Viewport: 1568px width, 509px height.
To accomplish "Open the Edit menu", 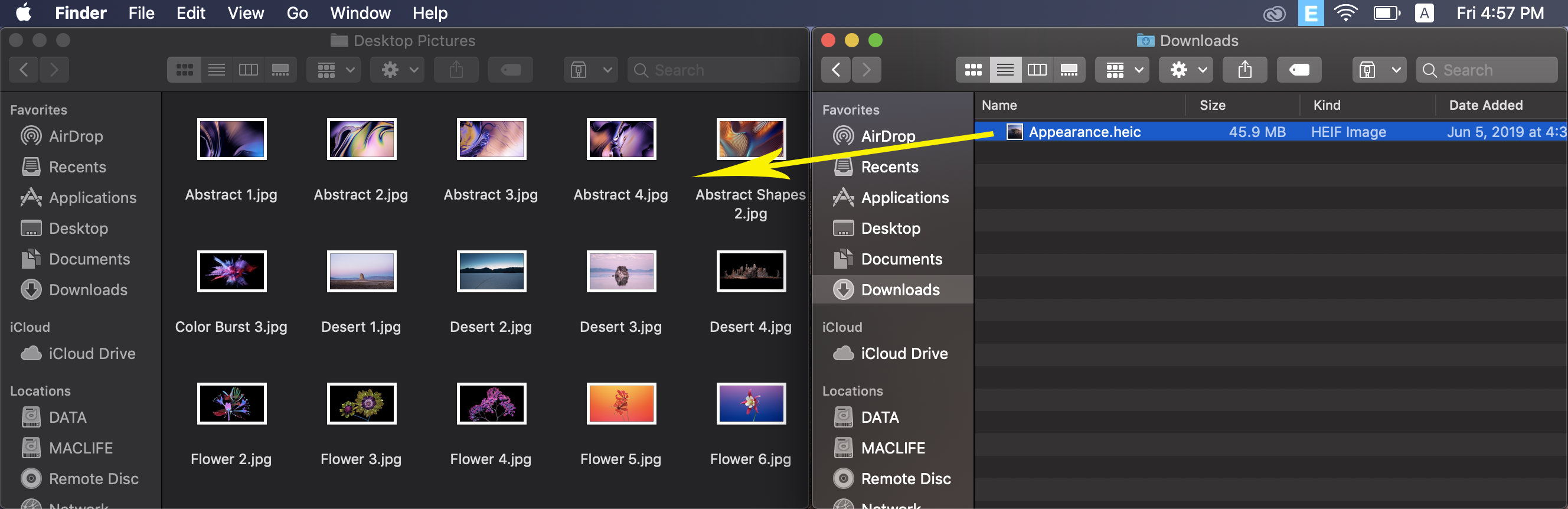I will tap(191, 13).
